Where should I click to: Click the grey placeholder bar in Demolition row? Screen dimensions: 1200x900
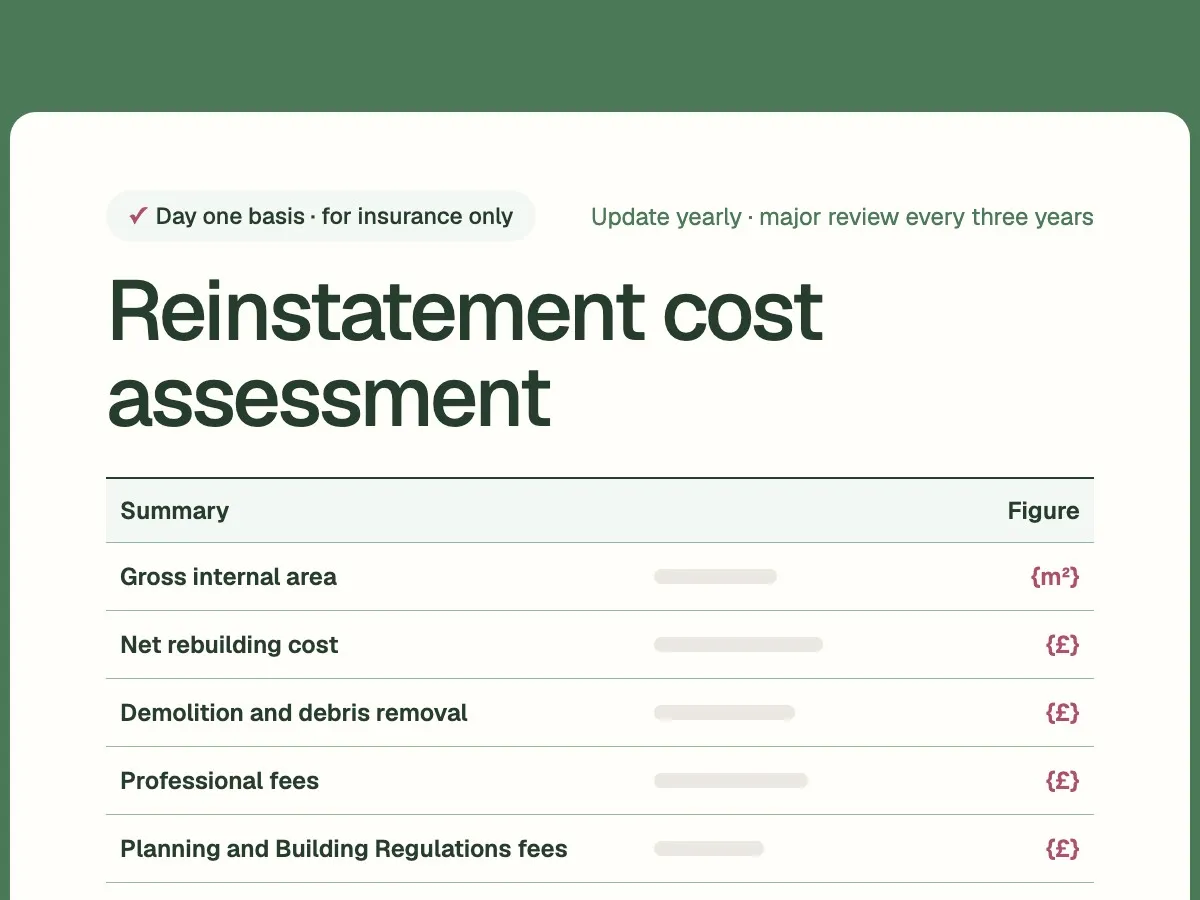(724, 713)
